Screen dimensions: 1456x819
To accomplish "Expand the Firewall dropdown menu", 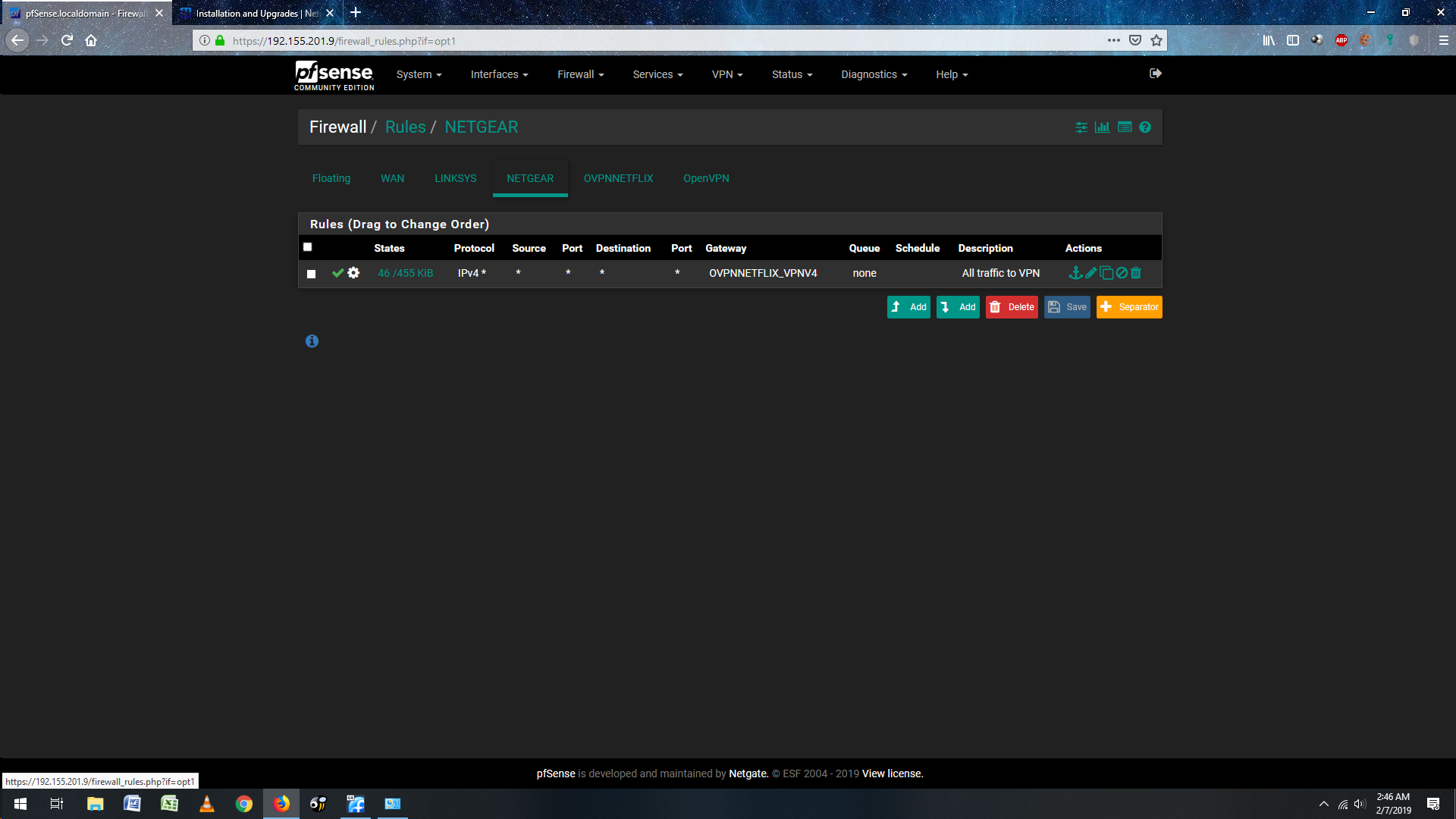I will pyautogui.click(x=580, y=74).
